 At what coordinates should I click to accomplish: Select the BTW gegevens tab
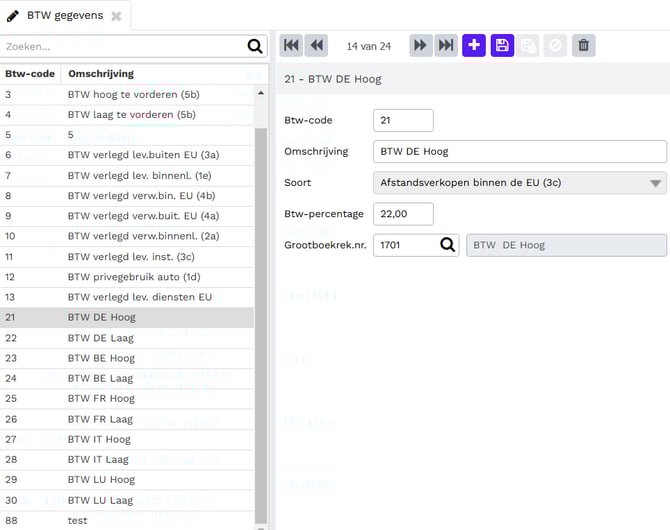(64, 16)
